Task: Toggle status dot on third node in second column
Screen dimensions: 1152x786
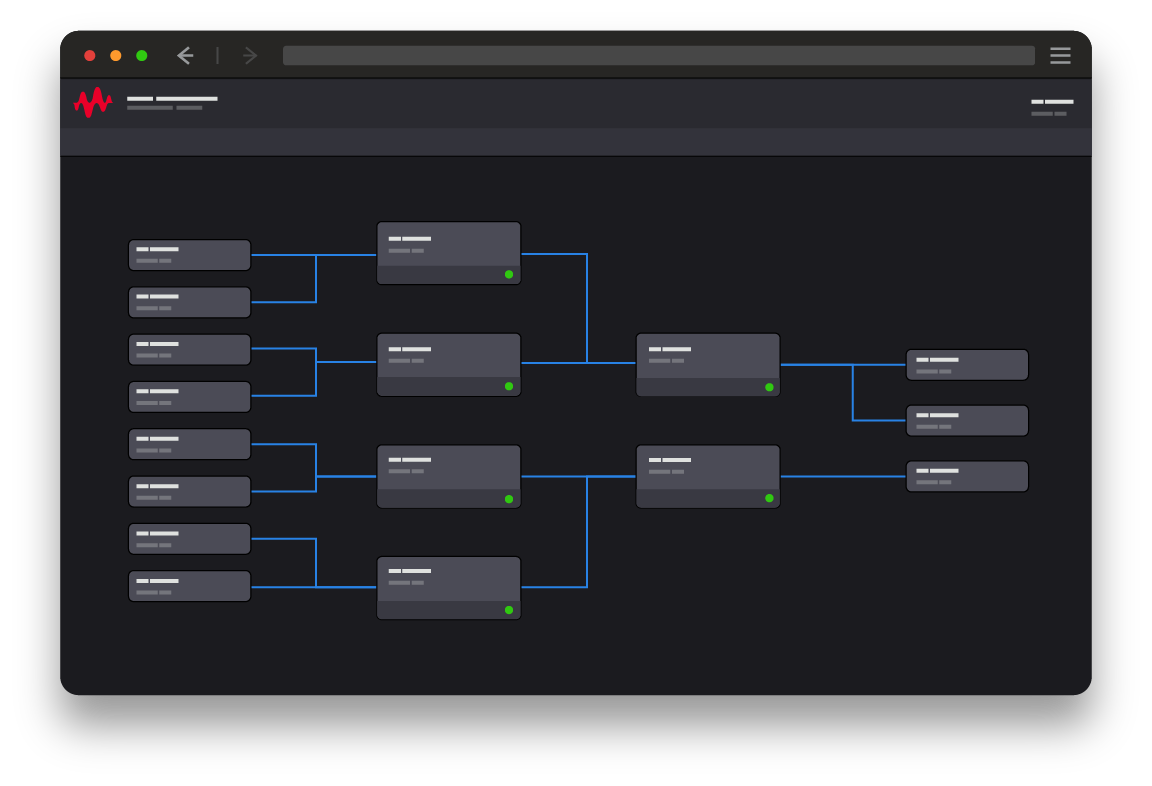Action: pyautogui.click(x=509, y=499)
